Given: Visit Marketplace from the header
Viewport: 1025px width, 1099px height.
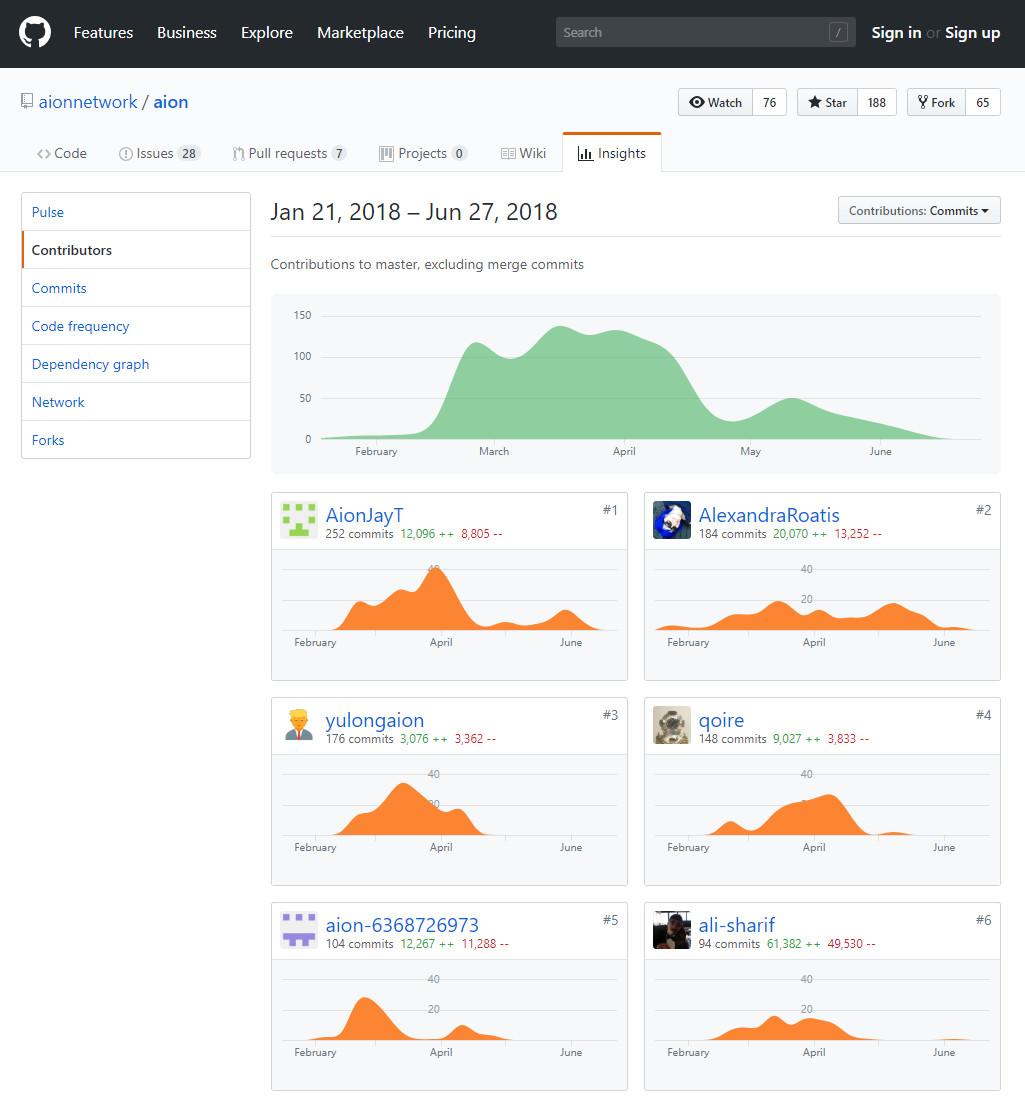Looking at the screenshot, I should click(x=360, y=33).
